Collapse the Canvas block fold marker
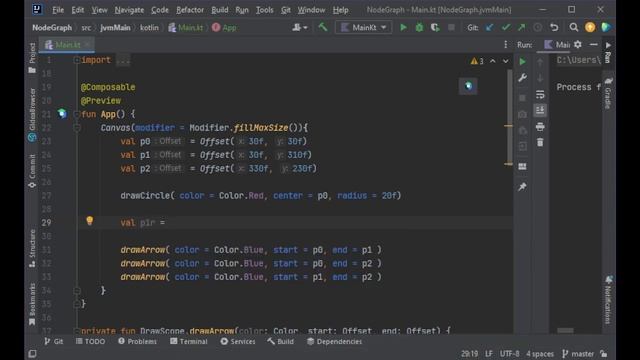The height and width of the screenshot is (360, 640). [76, 128]
